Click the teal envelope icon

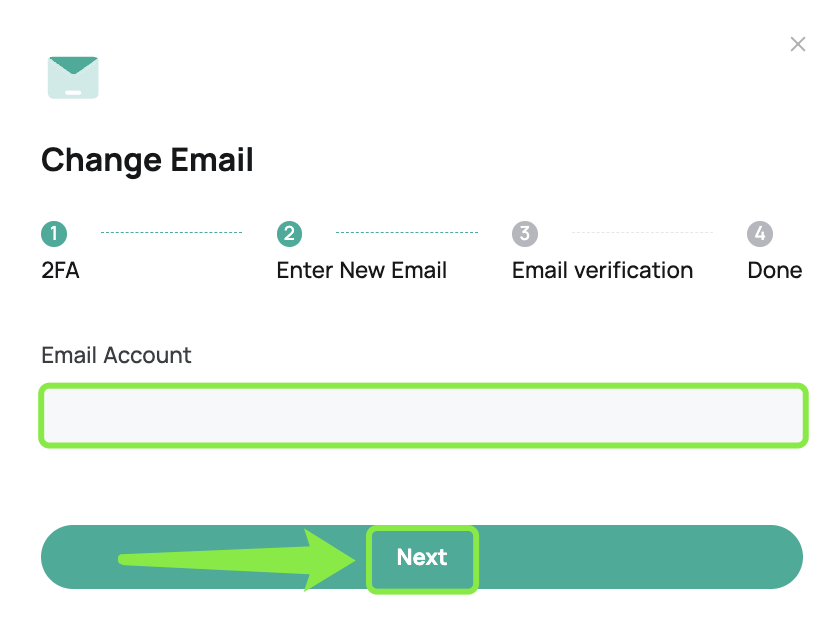[x=73, y=78]
